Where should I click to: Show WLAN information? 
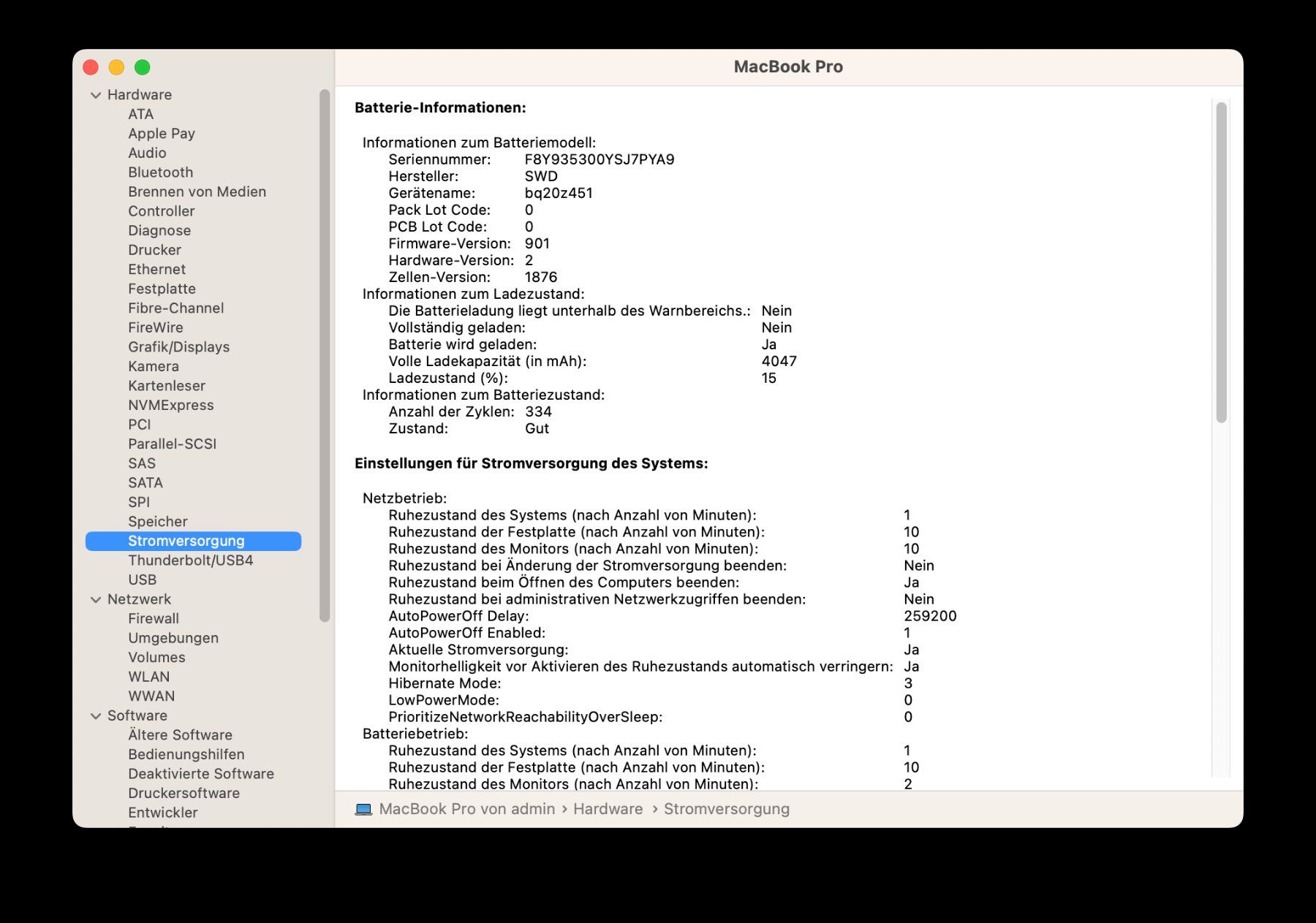tap(149, 677)
